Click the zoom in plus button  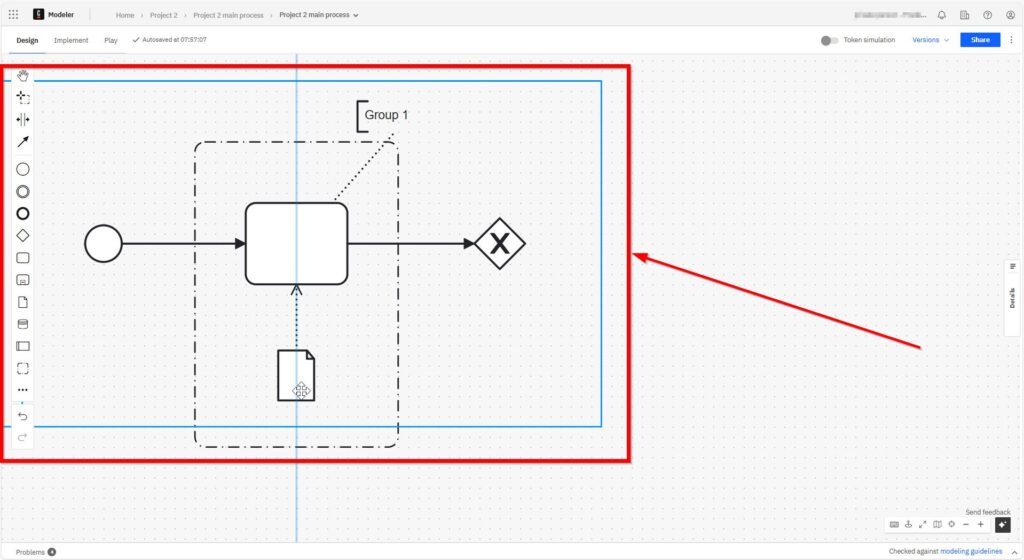tap(980, 524)
